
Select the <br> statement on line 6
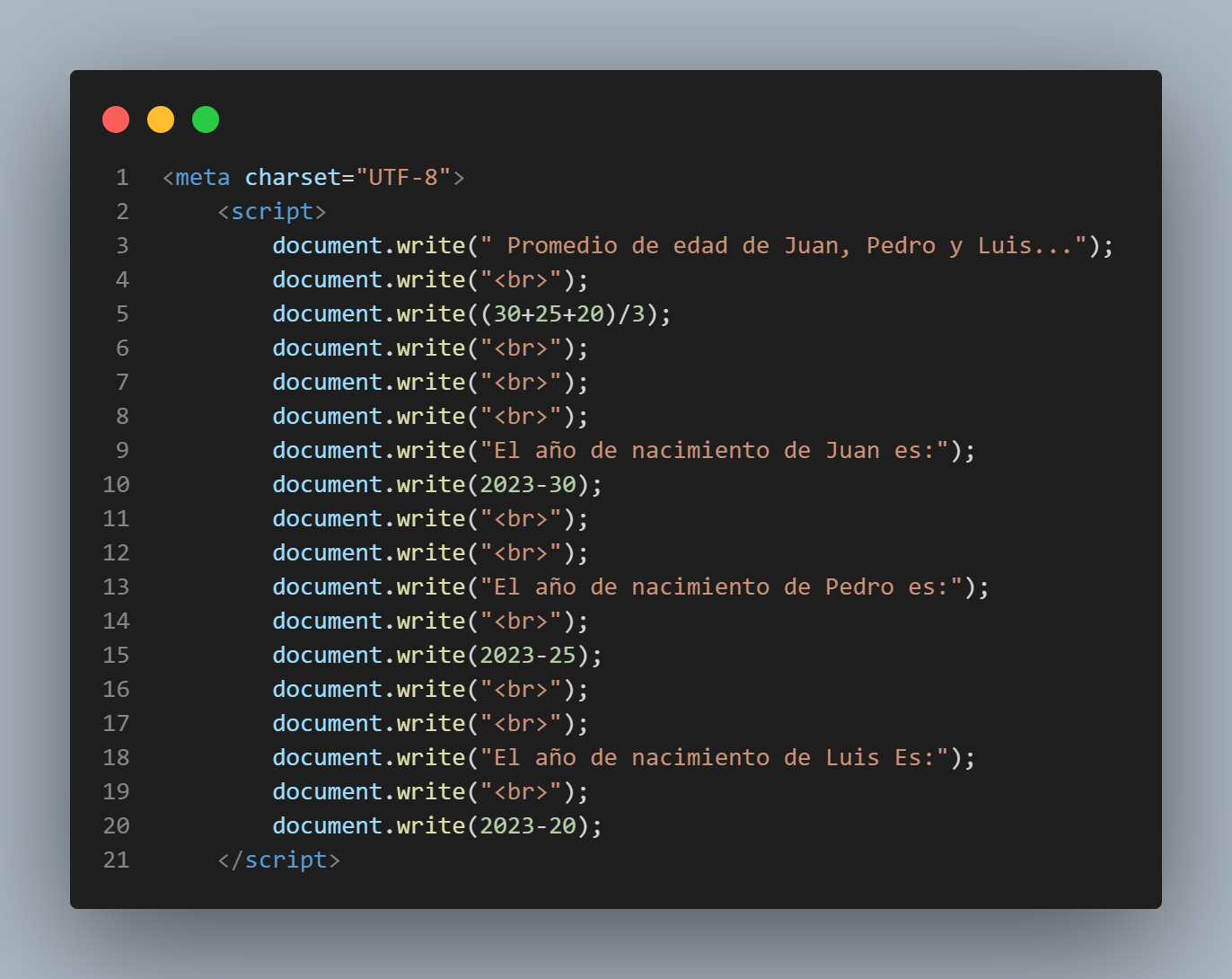coord(431,348)
